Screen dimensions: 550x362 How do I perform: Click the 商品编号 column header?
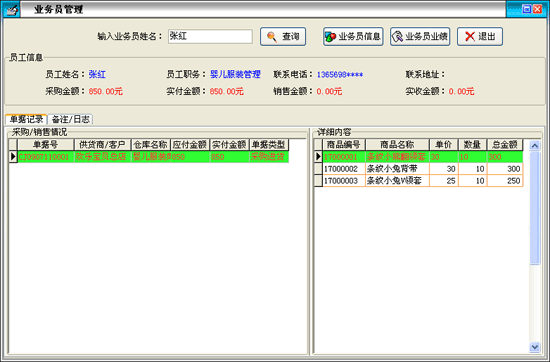(x=344, y=145)
